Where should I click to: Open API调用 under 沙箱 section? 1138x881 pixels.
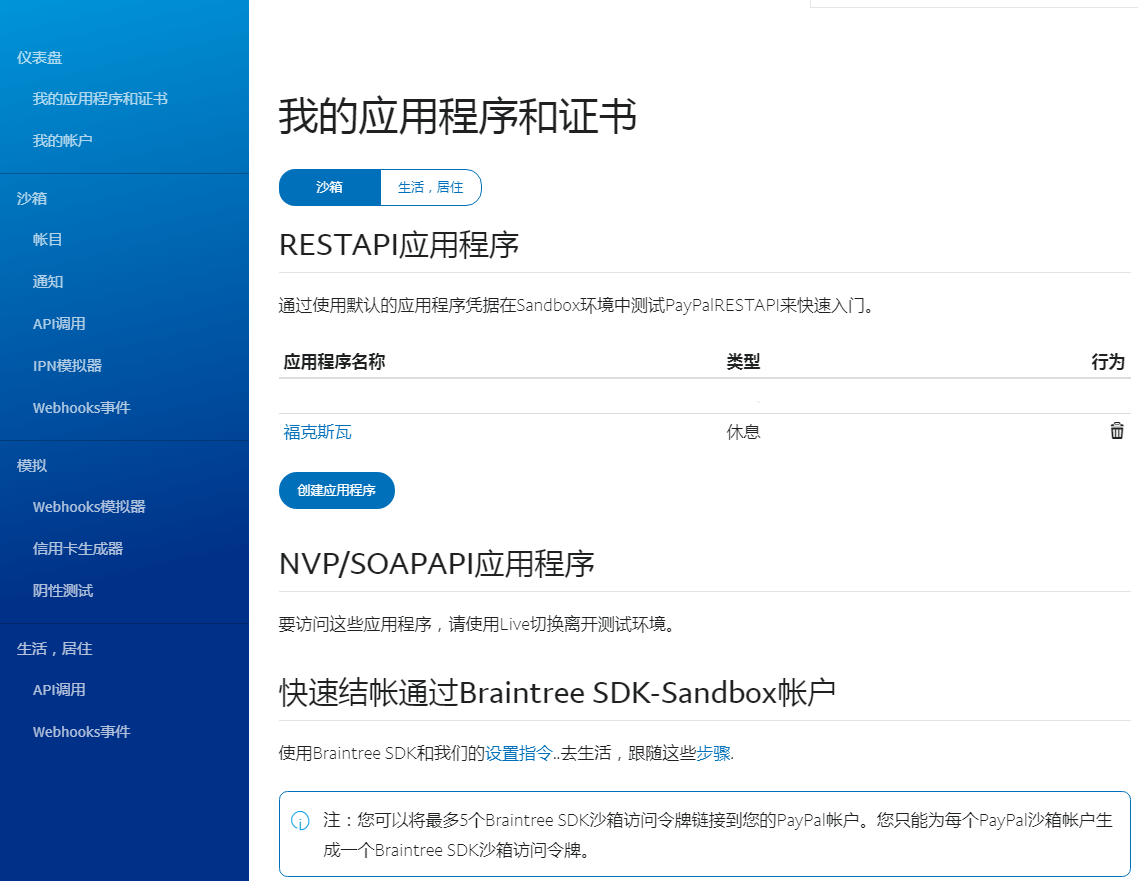tap(59, 324)
